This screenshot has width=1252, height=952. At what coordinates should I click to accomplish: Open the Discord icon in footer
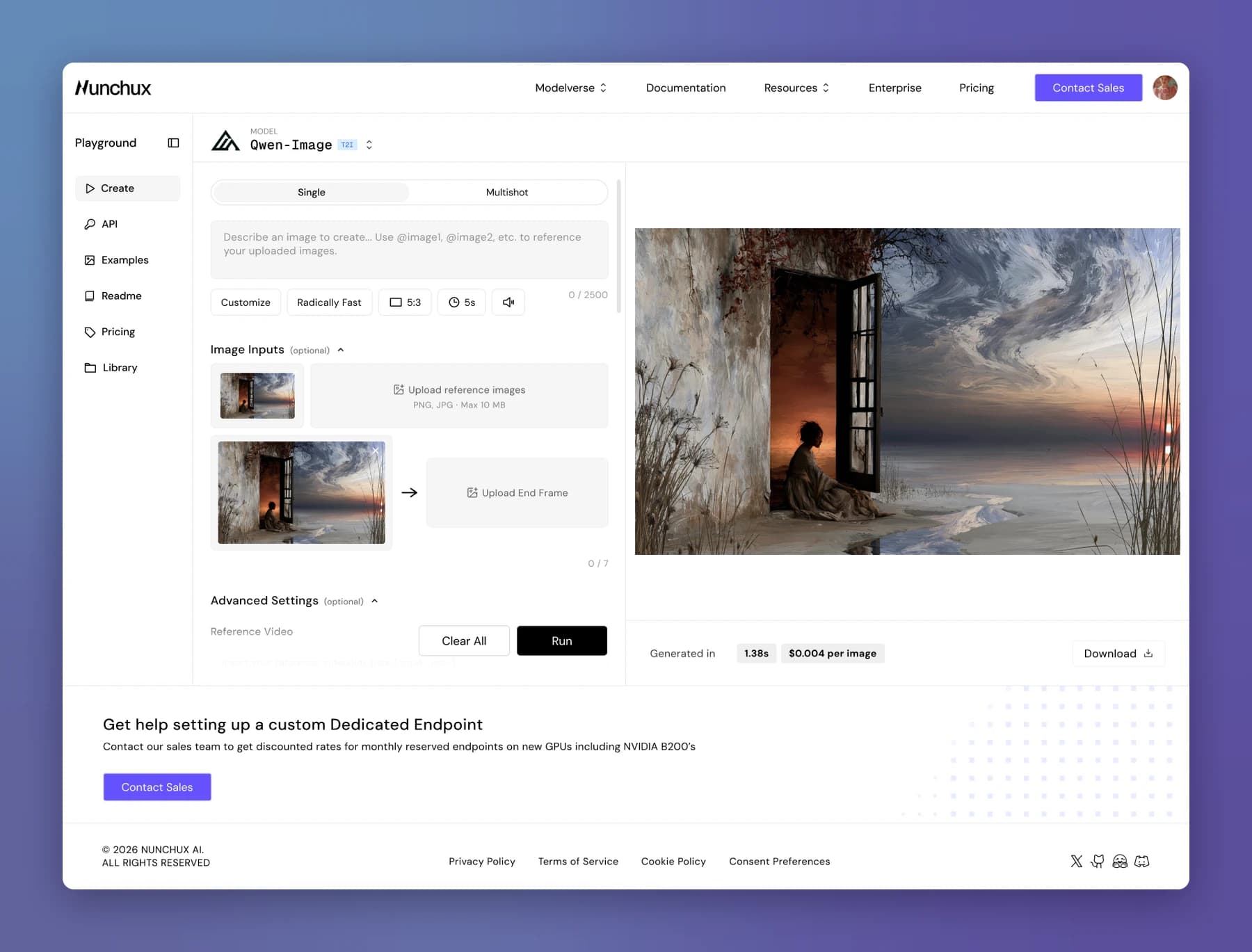[x=1142, y=861]
